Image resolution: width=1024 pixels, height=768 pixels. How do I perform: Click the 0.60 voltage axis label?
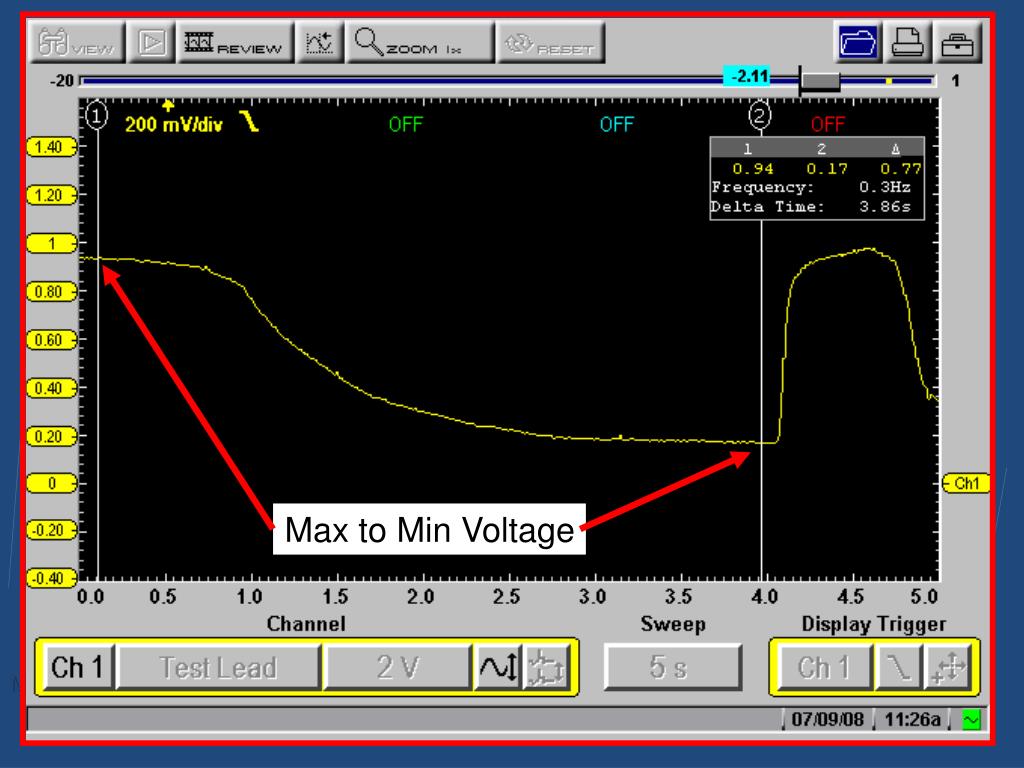(51, 340)
